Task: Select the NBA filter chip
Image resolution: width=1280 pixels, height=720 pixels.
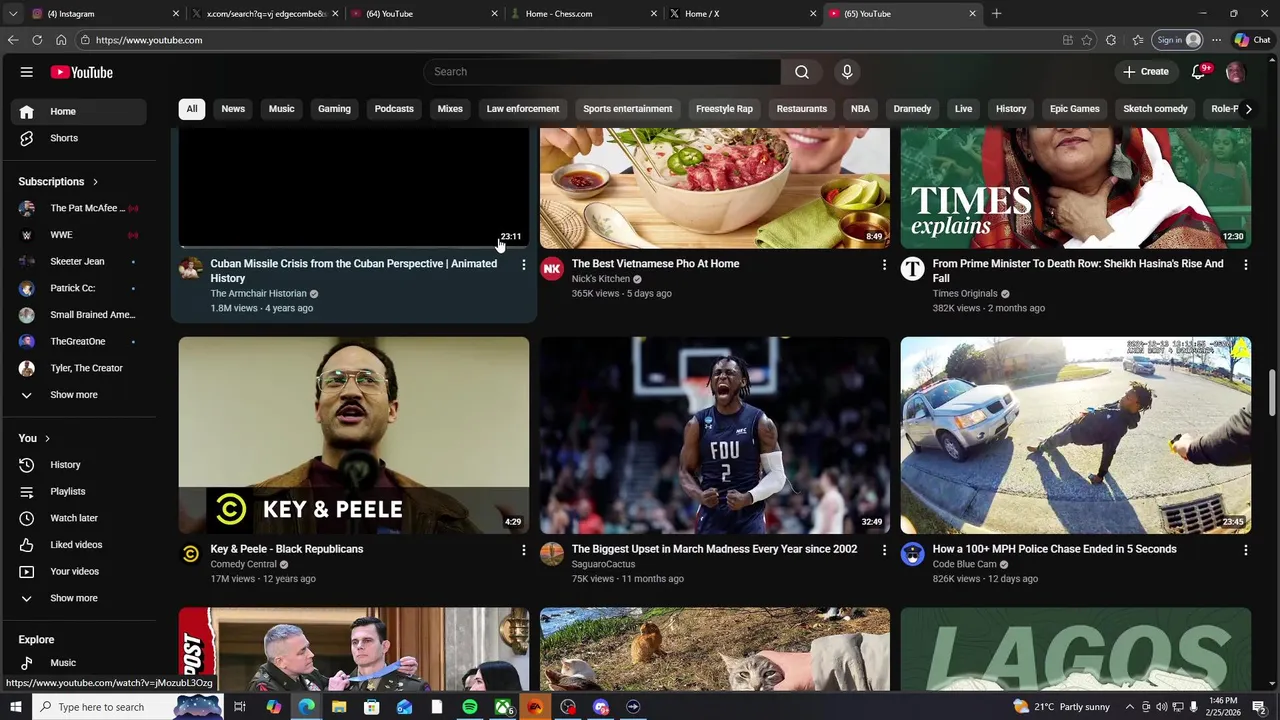Action: 860,109
